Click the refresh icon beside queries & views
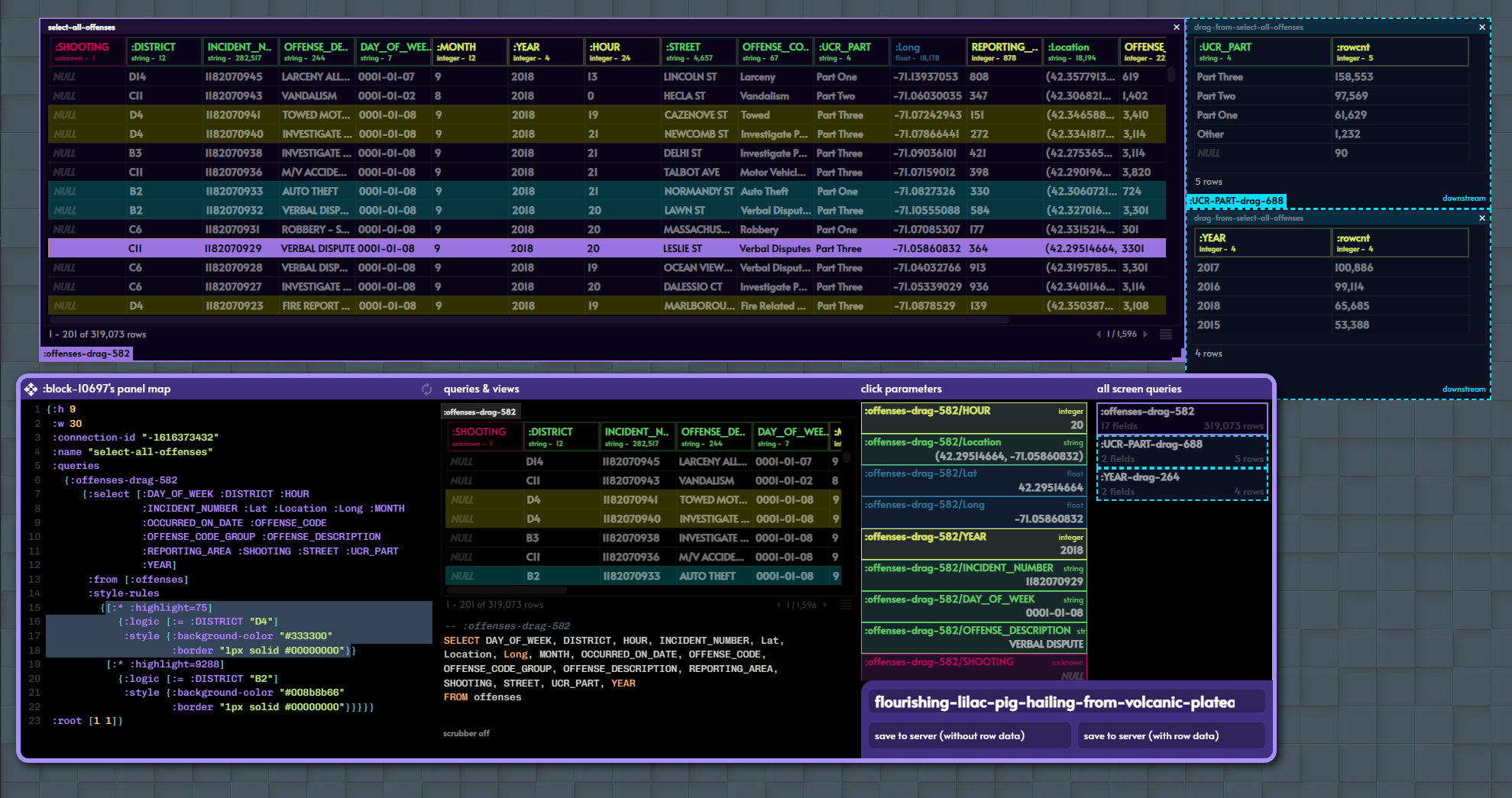 coord(427,389)
